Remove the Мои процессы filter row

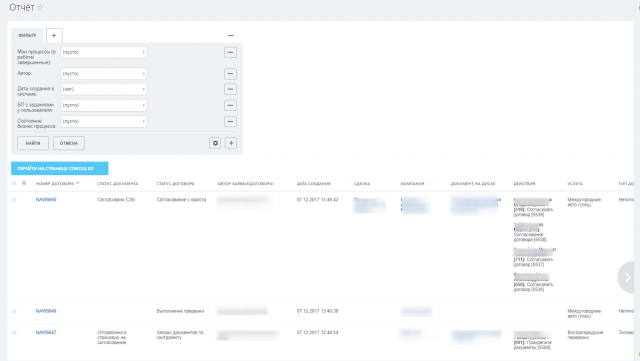pos(230,52)
